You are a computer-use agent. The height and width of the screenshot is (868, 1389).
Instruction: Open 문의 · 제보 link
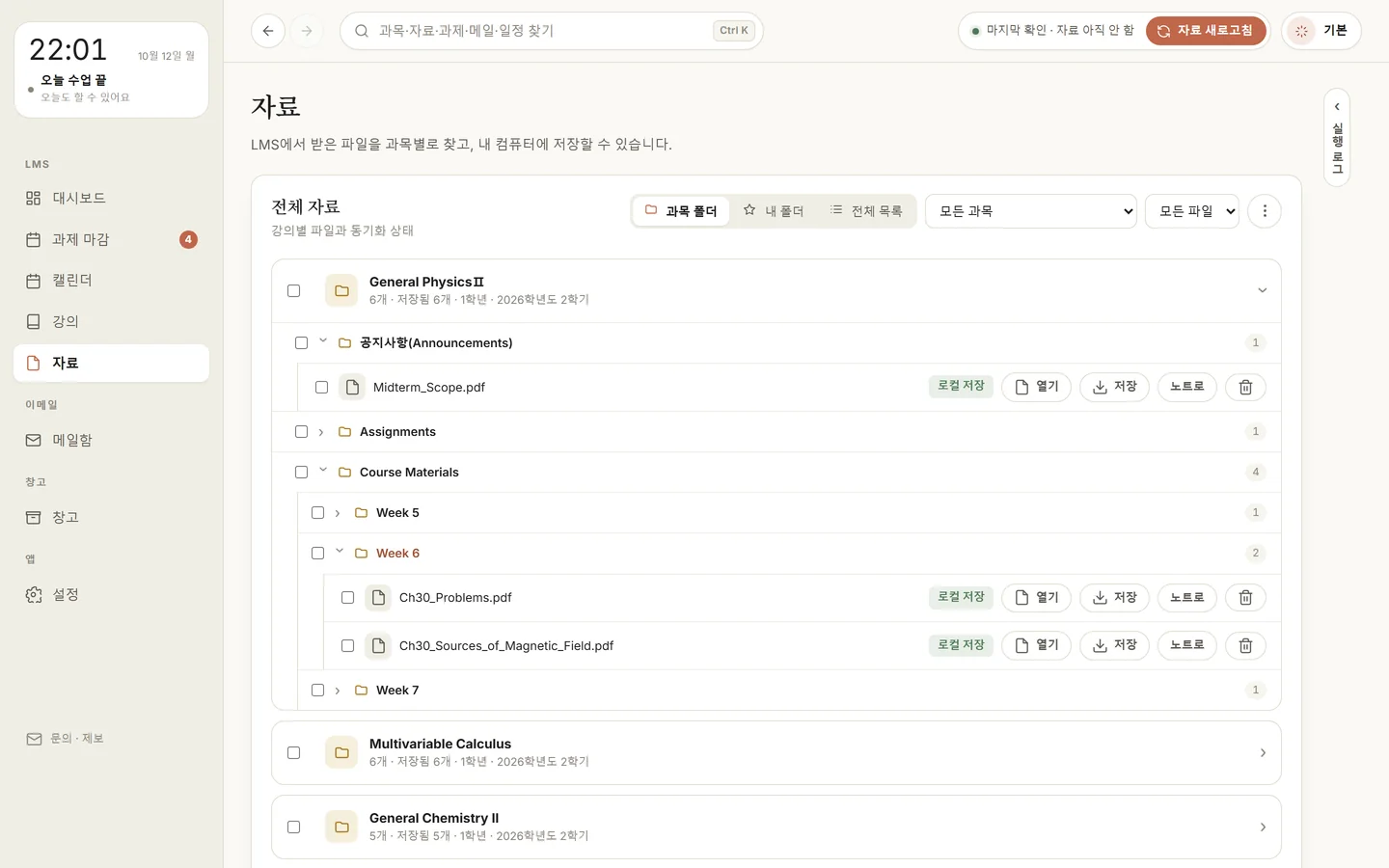pyautogui.click(x=65, y=739)
